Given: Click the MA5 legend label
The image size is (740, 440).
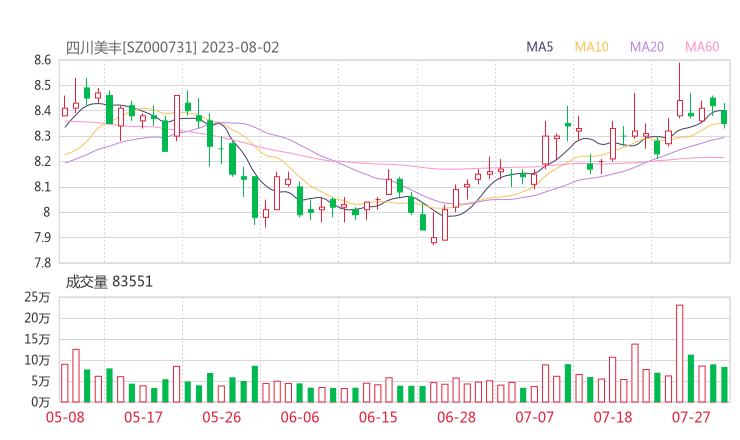Looking at the screenshot, I should (x=539, y=47).
